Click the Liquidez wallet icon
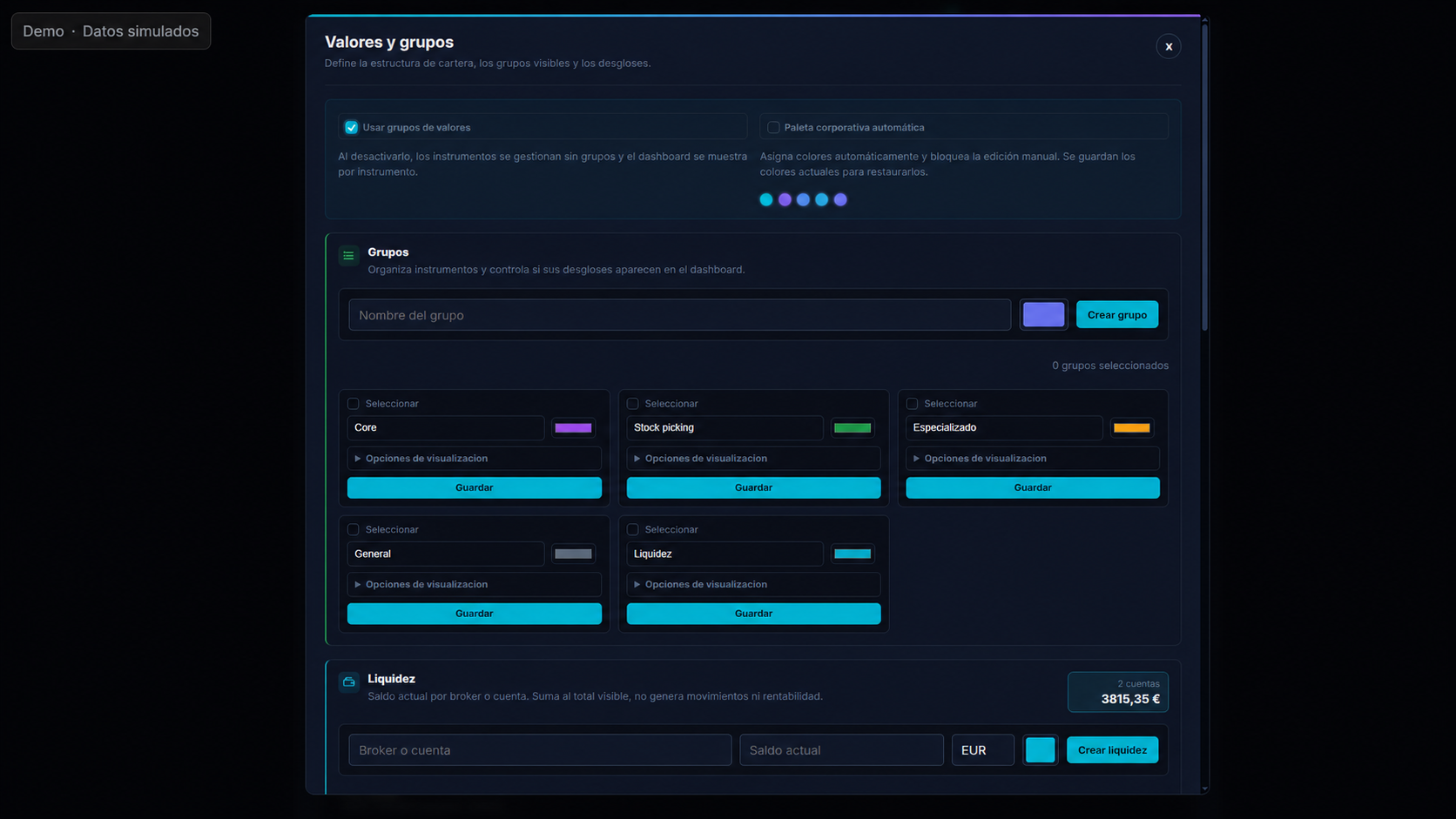This screenshot has width=1456, height=819. point(348,682)
